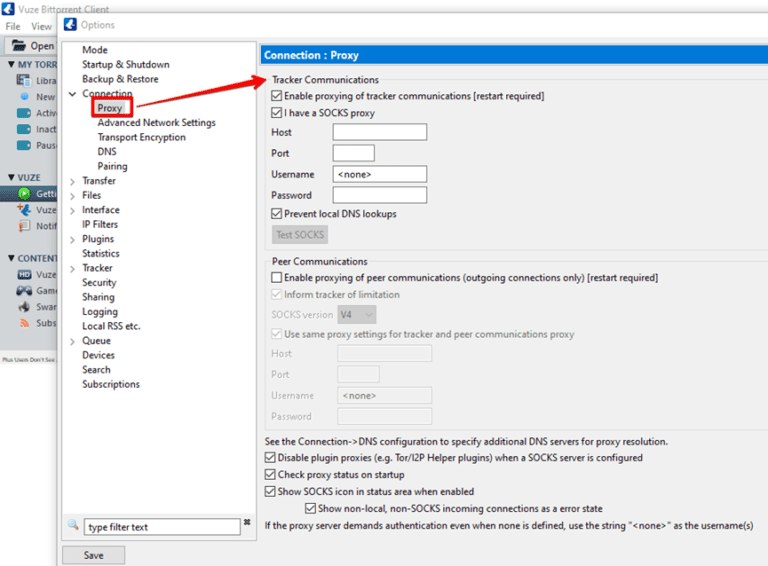
Task: Toggle Enable proxying of tracker communications
Action: [277, 96]
